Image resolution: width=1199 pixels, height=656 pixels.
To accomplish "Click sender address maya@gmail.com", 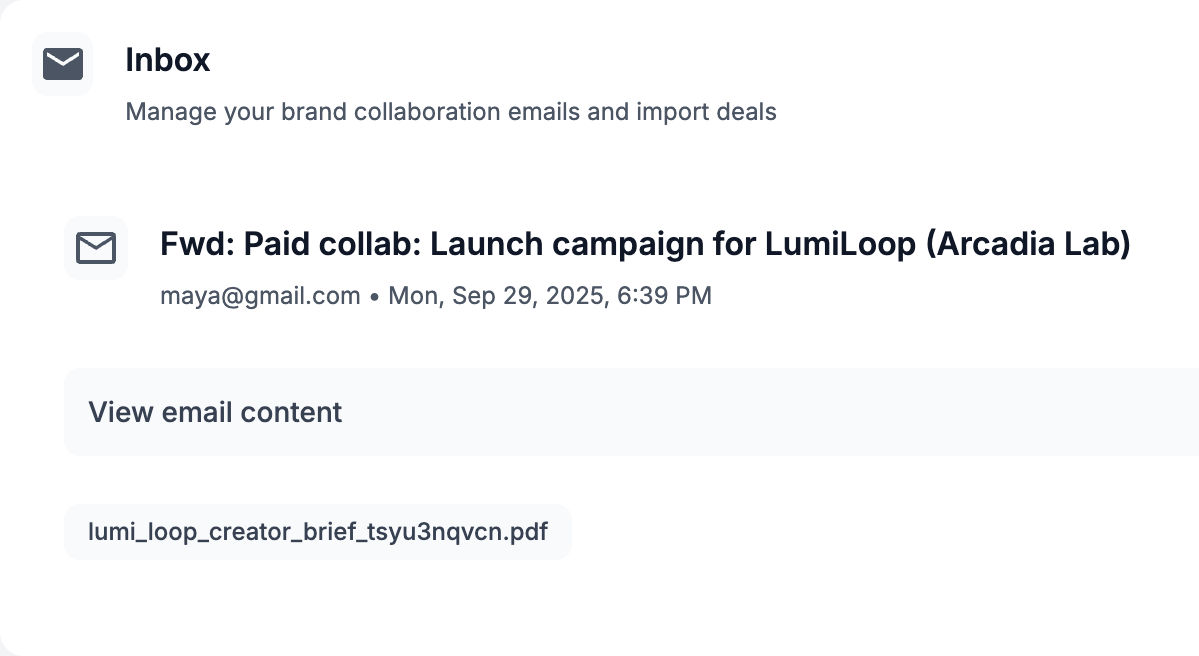I will click(260, 296).
